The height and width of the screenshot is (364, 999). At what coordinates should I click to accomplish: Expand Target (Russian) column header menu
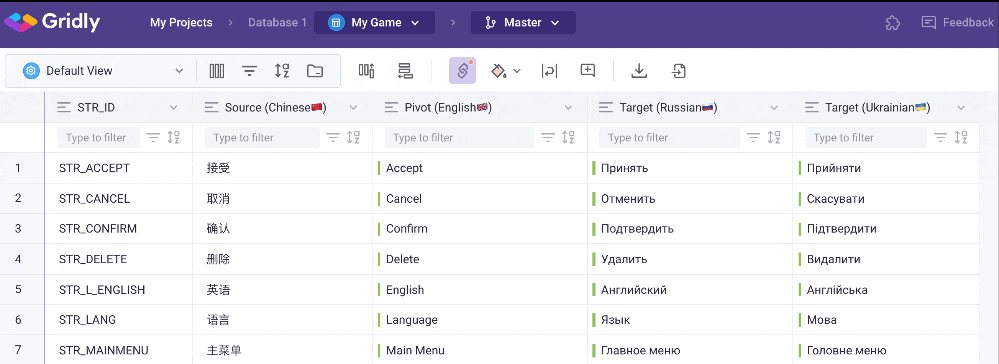(774, 108)
